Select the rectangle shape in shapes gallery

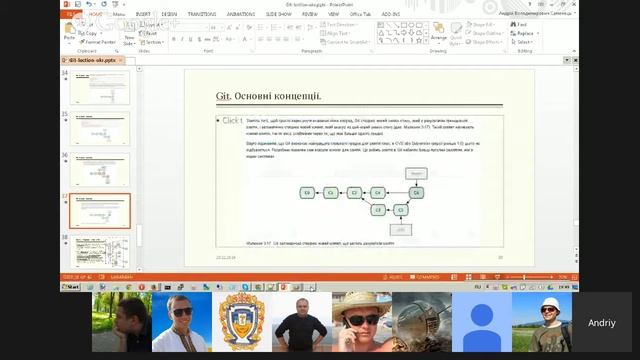coord(404,25)
